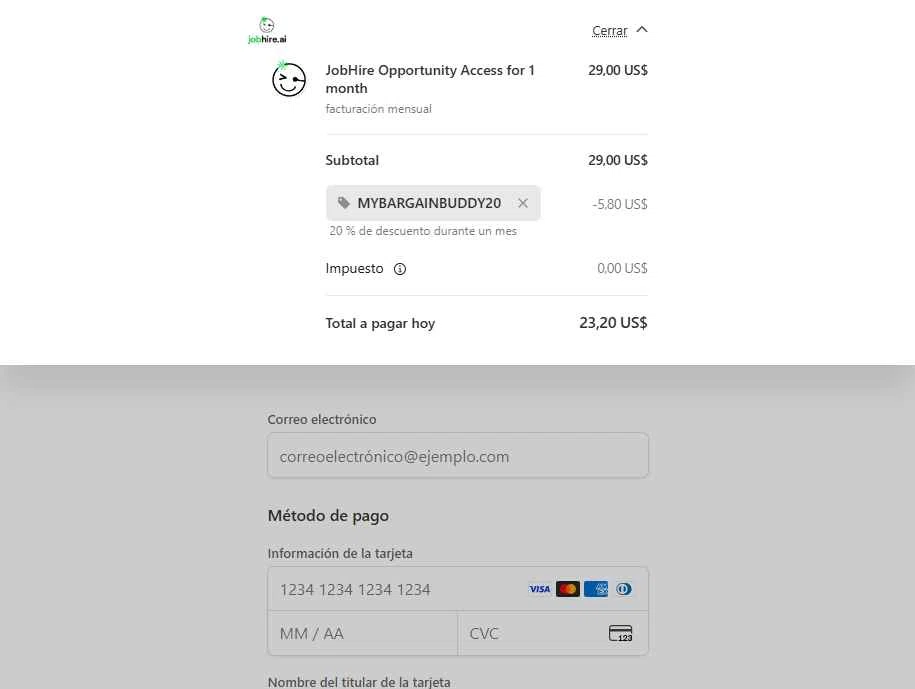Focus the CVC security code field
915x689 pixels.
pyautogui.click(x=553, y=633)
